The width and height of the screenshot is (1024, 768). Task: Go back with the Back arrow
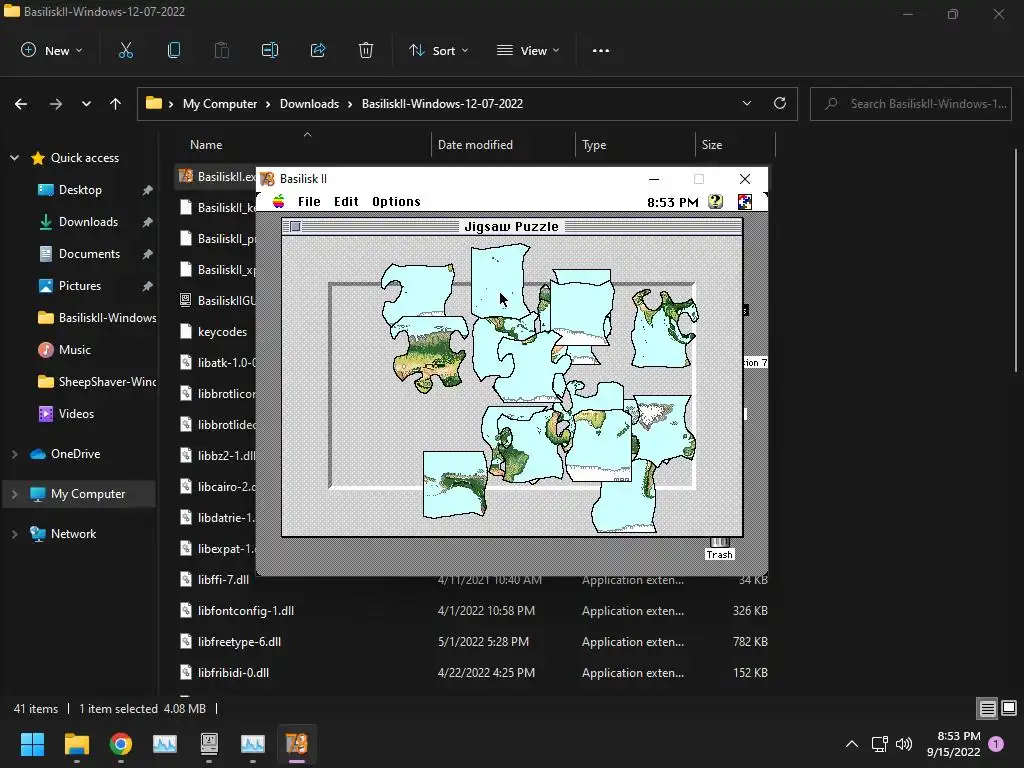click(x=21, y=104)
